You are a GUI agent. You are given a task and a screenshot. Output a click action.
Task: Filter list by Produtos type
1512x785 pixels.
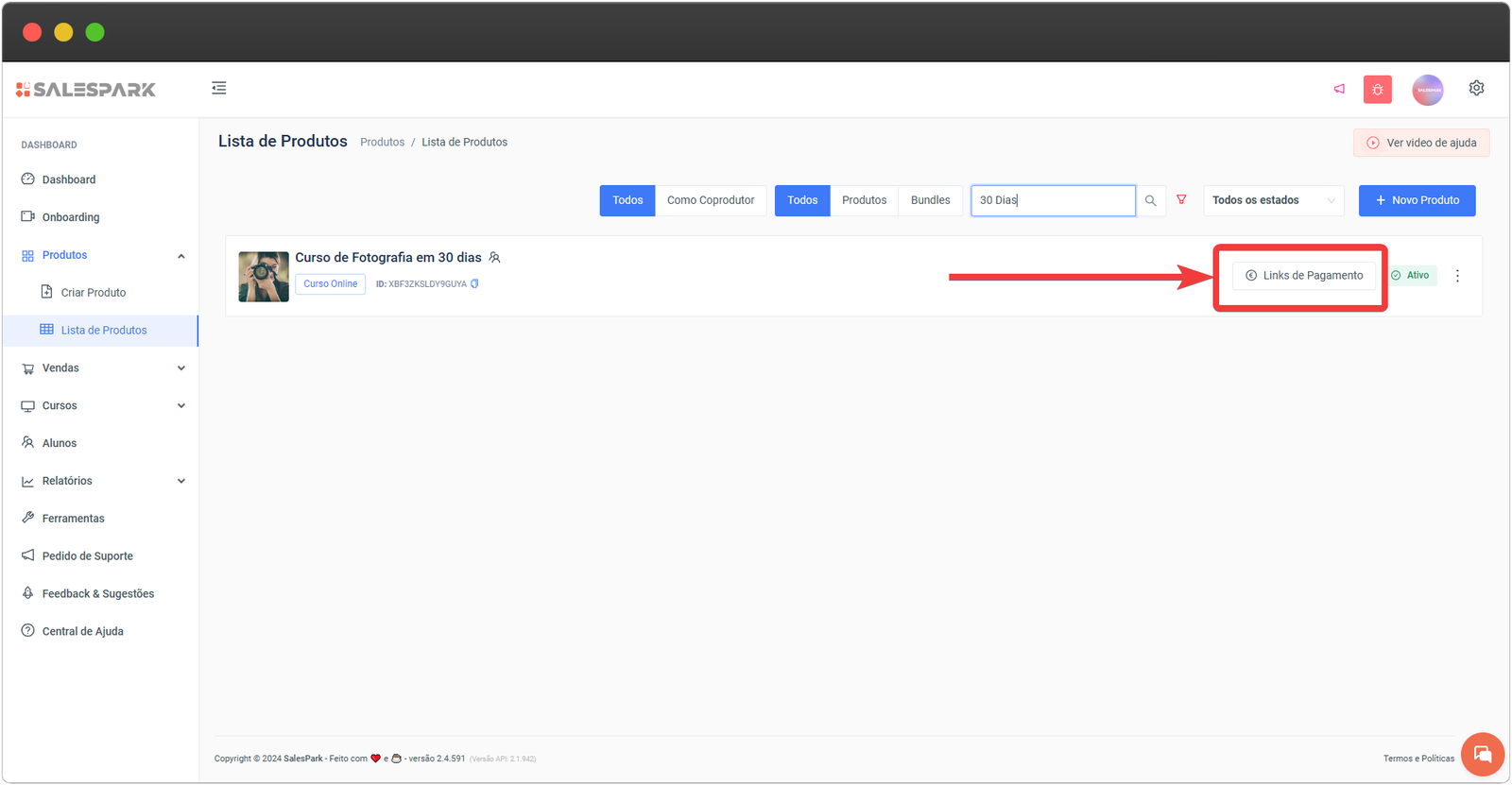pyautogui.click(x=864, y=200)
